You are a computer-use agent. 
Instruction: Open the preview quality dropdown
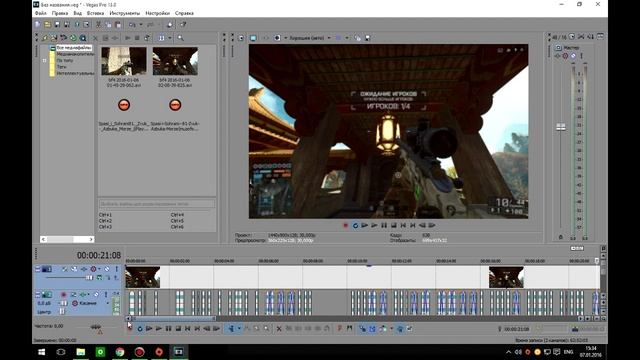[x=309, y=38]
